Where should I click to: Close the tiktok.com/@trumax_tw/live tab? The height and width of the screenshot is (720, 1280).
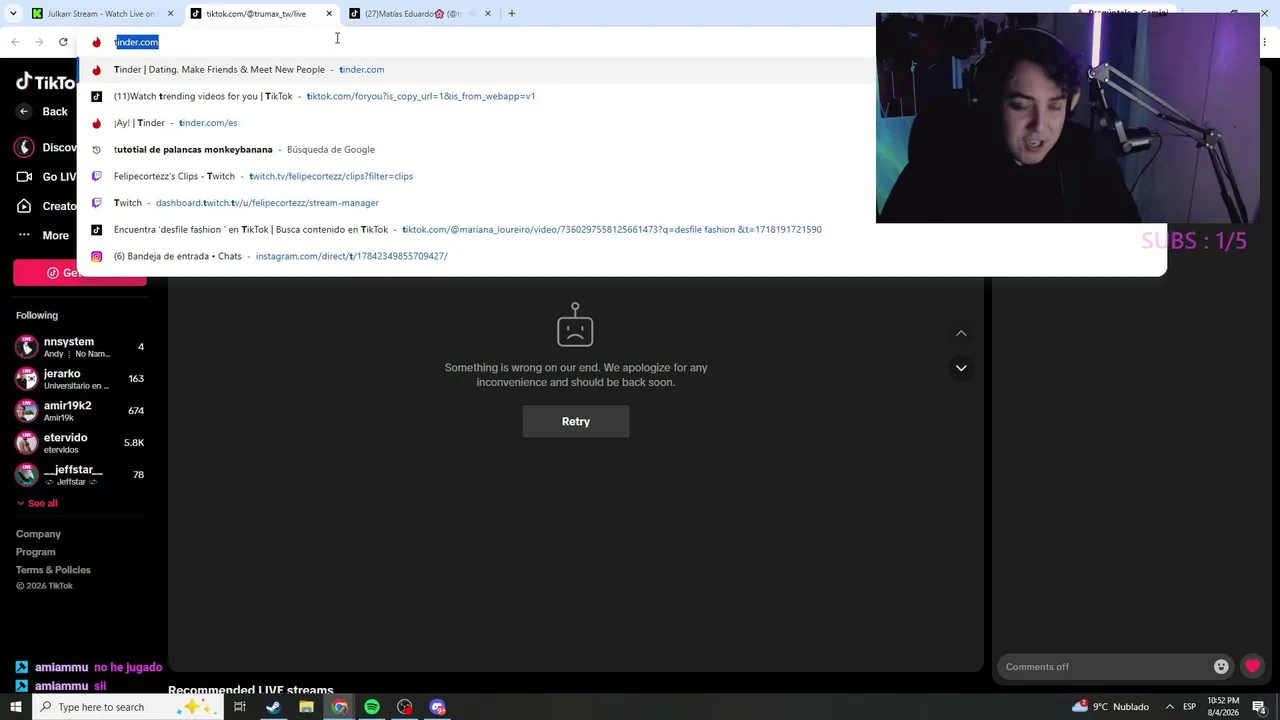tap(329, 14)
